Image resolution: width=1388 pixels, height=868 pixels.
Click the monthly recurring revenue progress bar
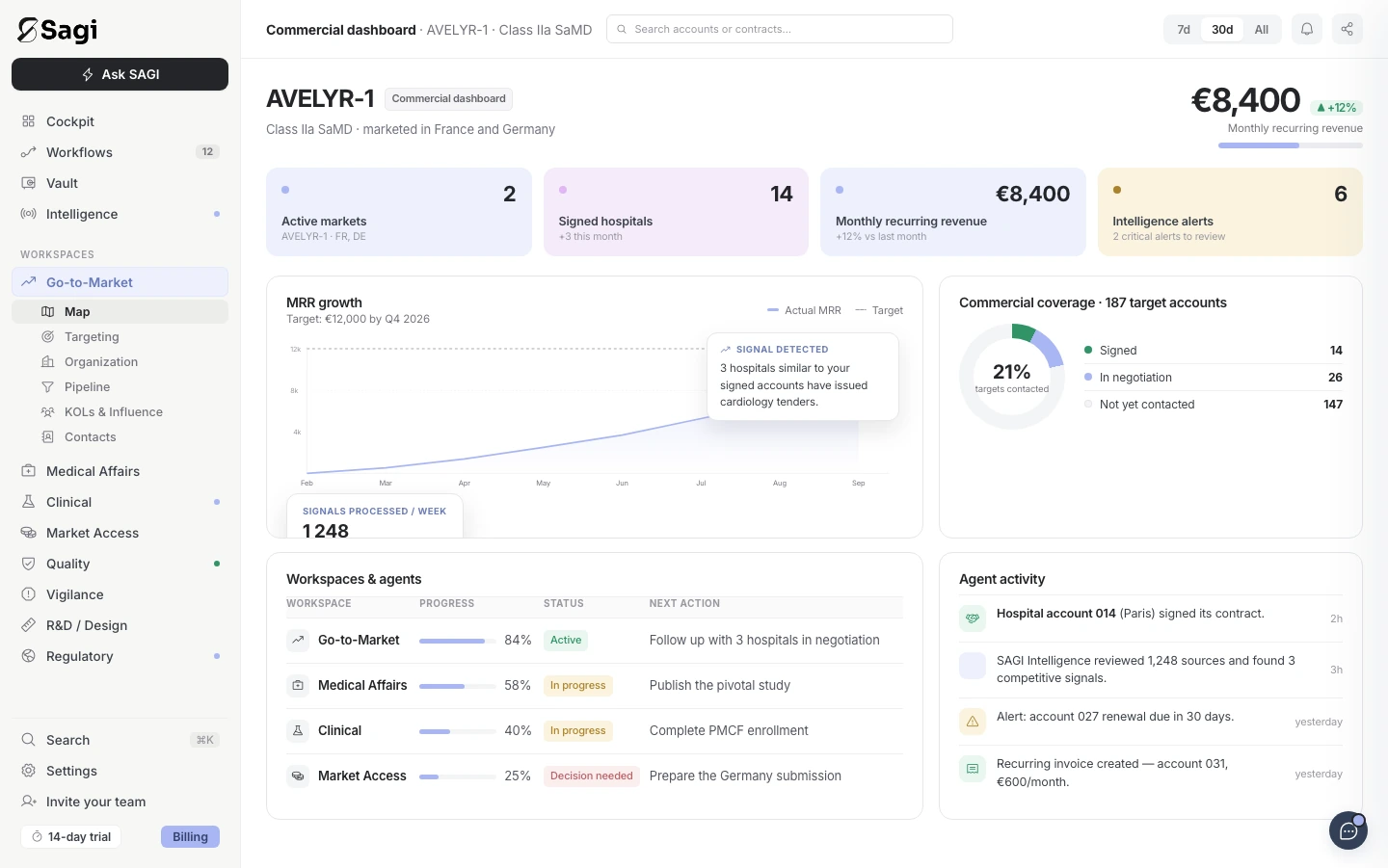click(1291, 145)
